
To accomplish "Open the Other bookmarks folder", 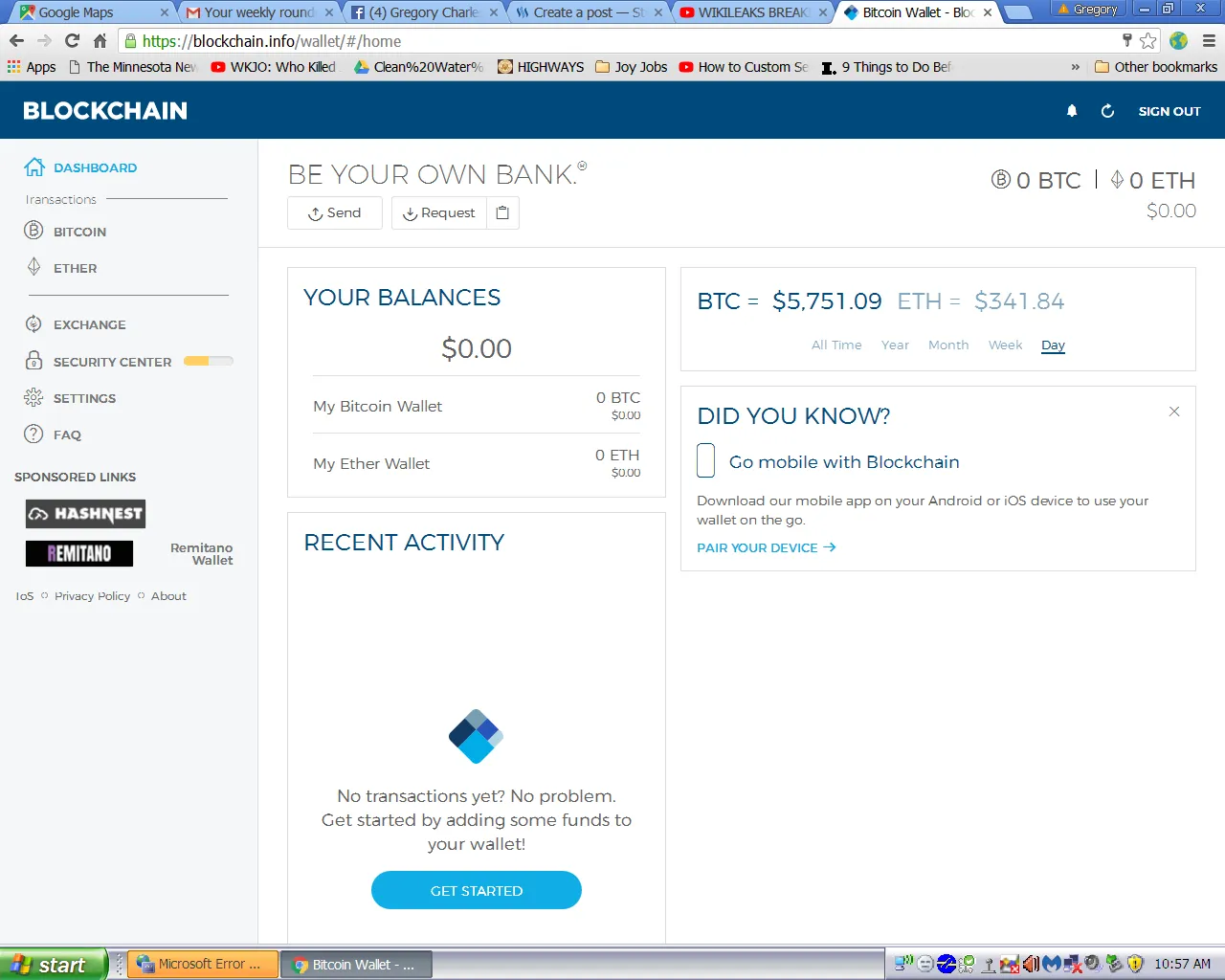I will (1156, 67).
